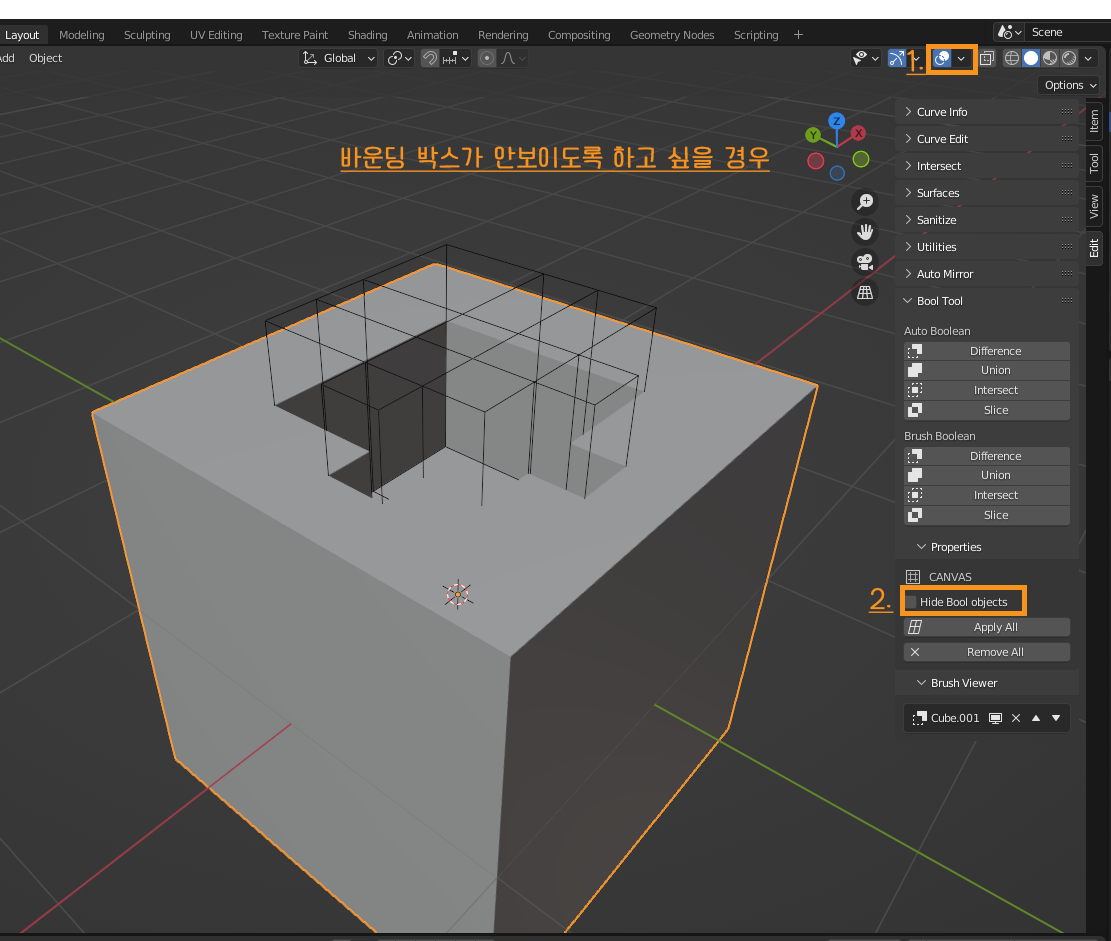Remove Cube.001 with the X icon

point(1016,717)
